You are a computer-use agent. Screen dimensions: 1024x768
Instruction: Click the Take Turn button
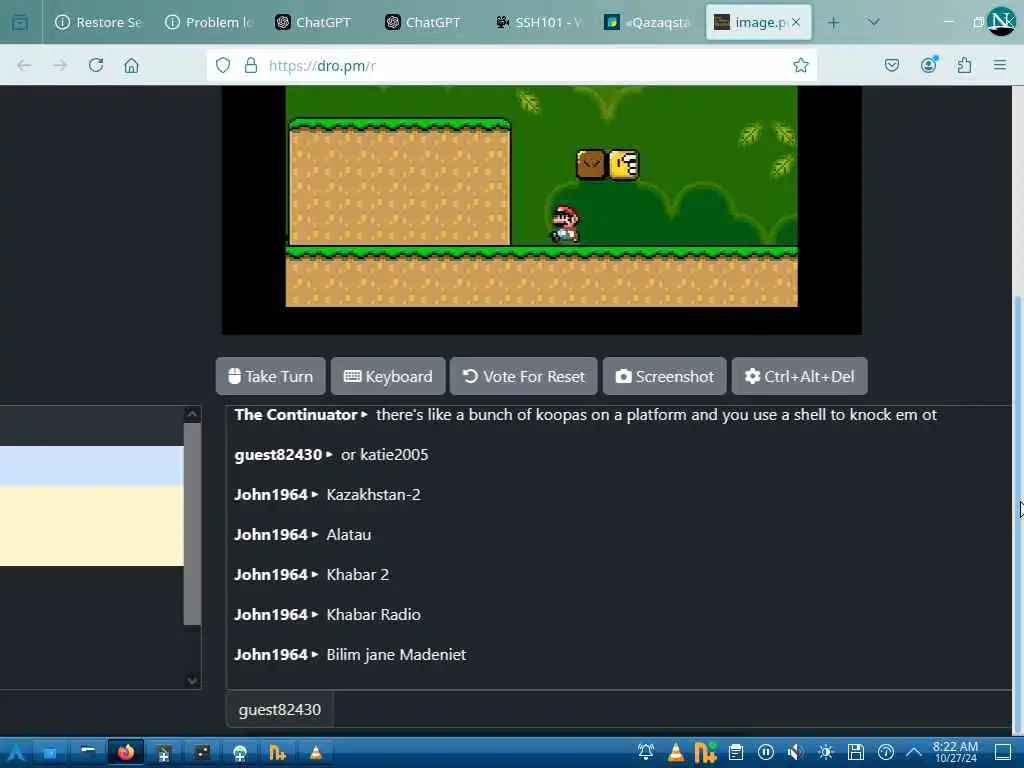coord(270,376)
